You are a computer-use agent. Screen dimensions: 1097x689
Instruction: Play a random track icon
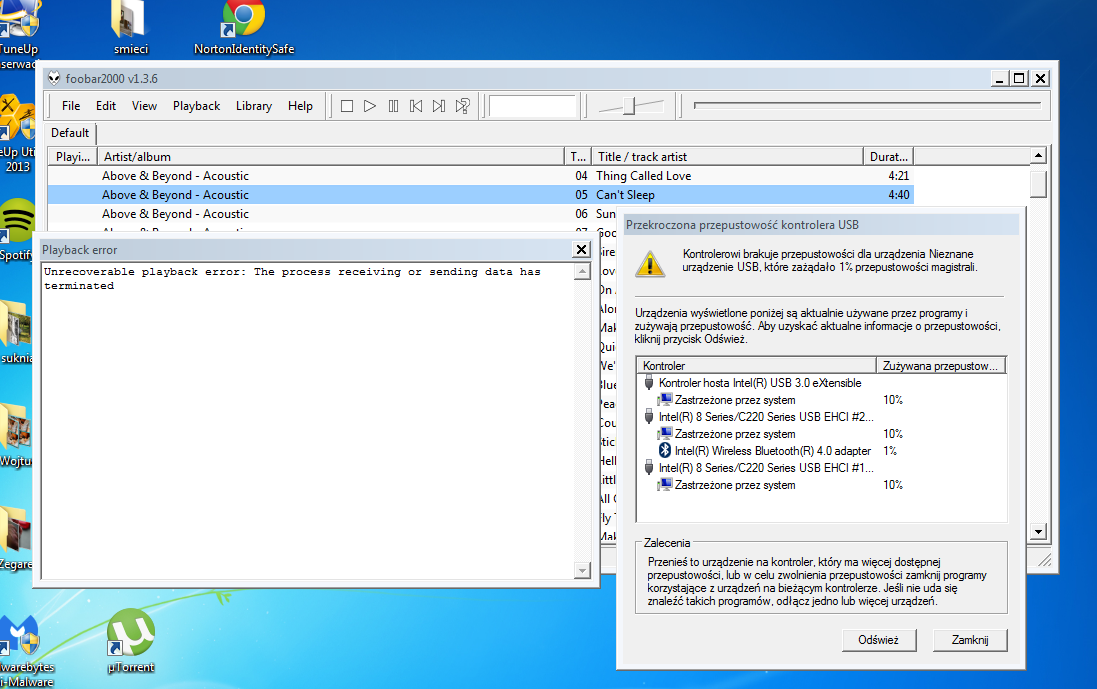462,106
